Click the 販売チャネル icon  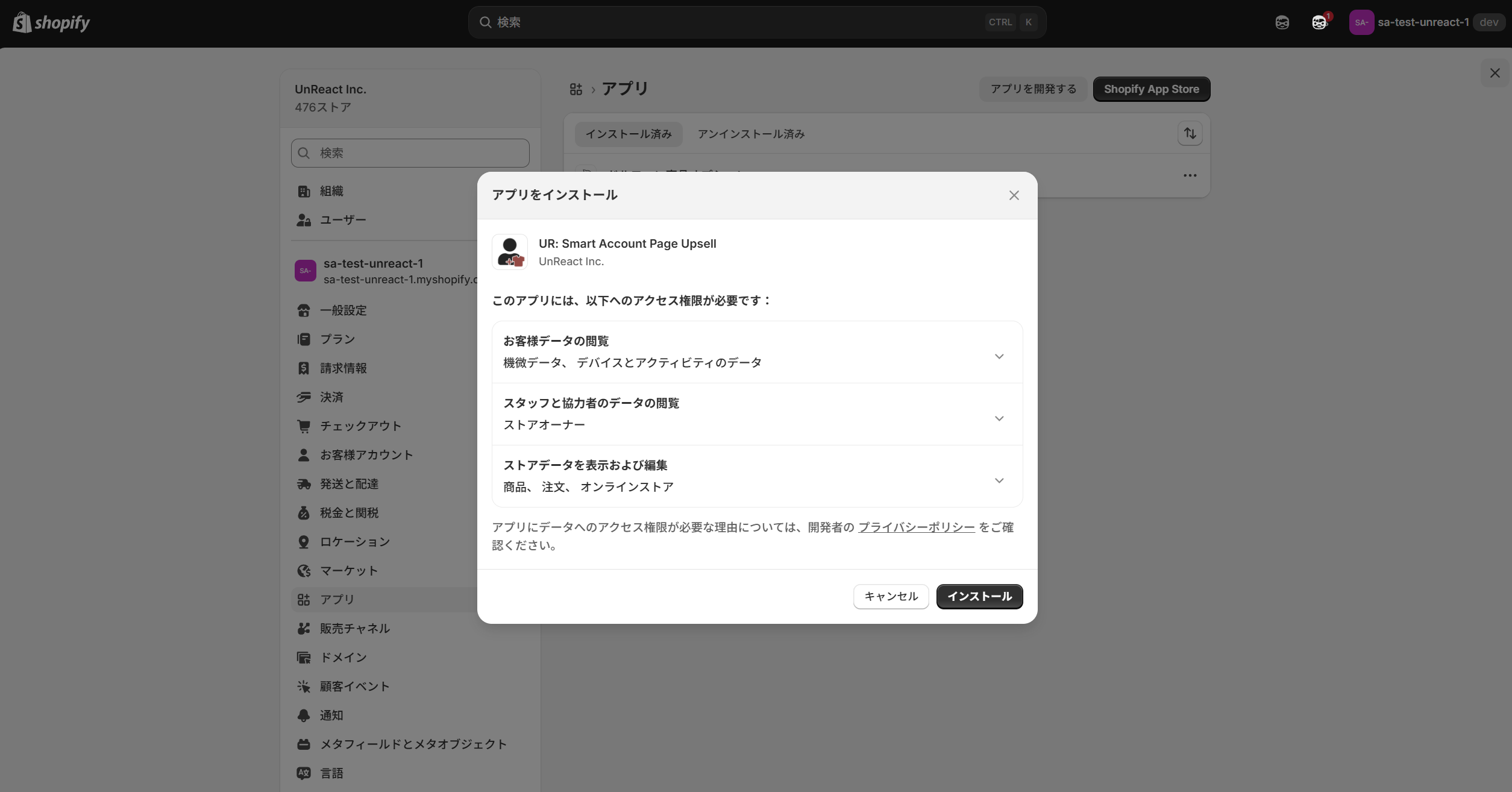click(x=304, y=629)
